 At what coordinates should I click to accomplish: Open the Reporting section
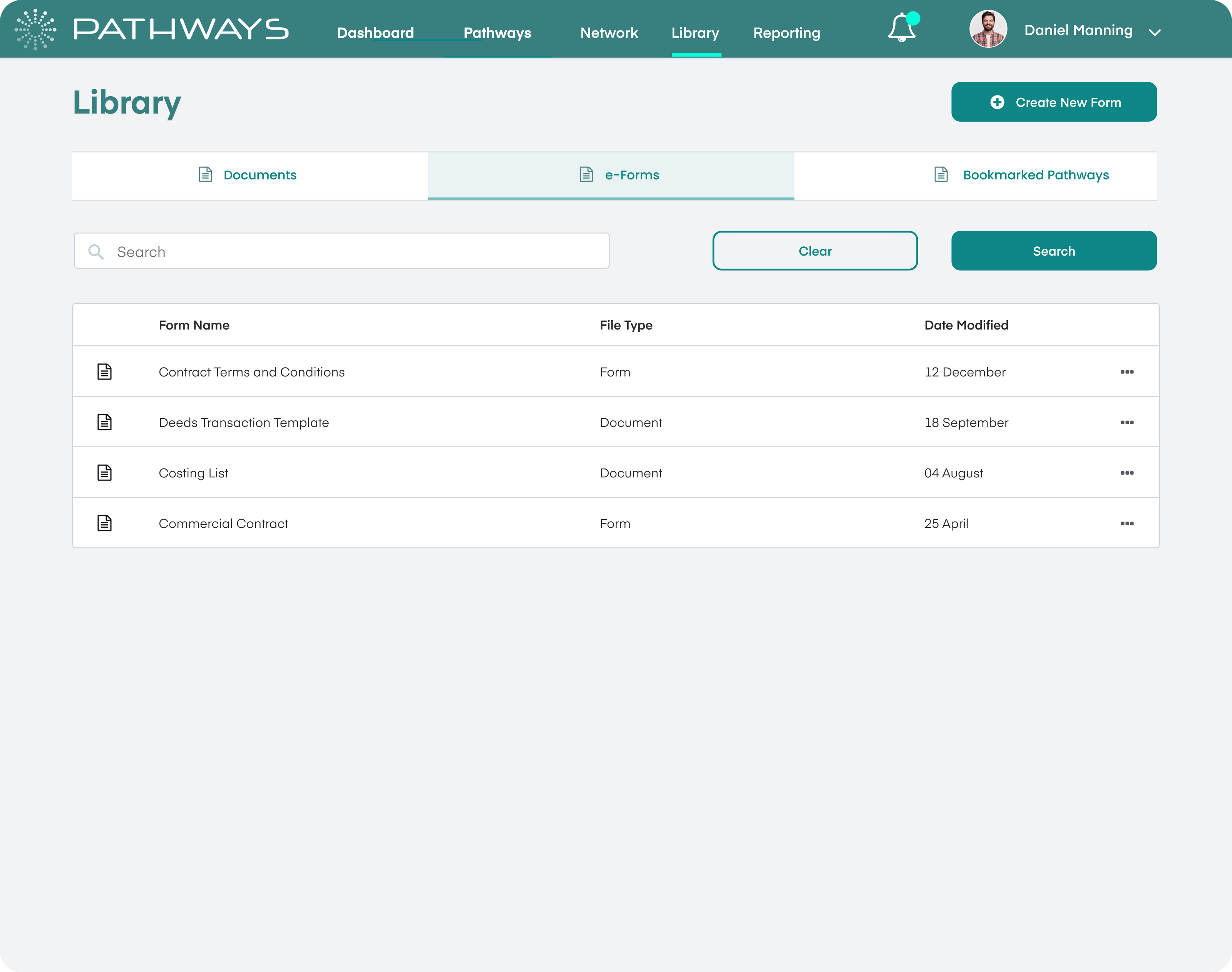787,33
